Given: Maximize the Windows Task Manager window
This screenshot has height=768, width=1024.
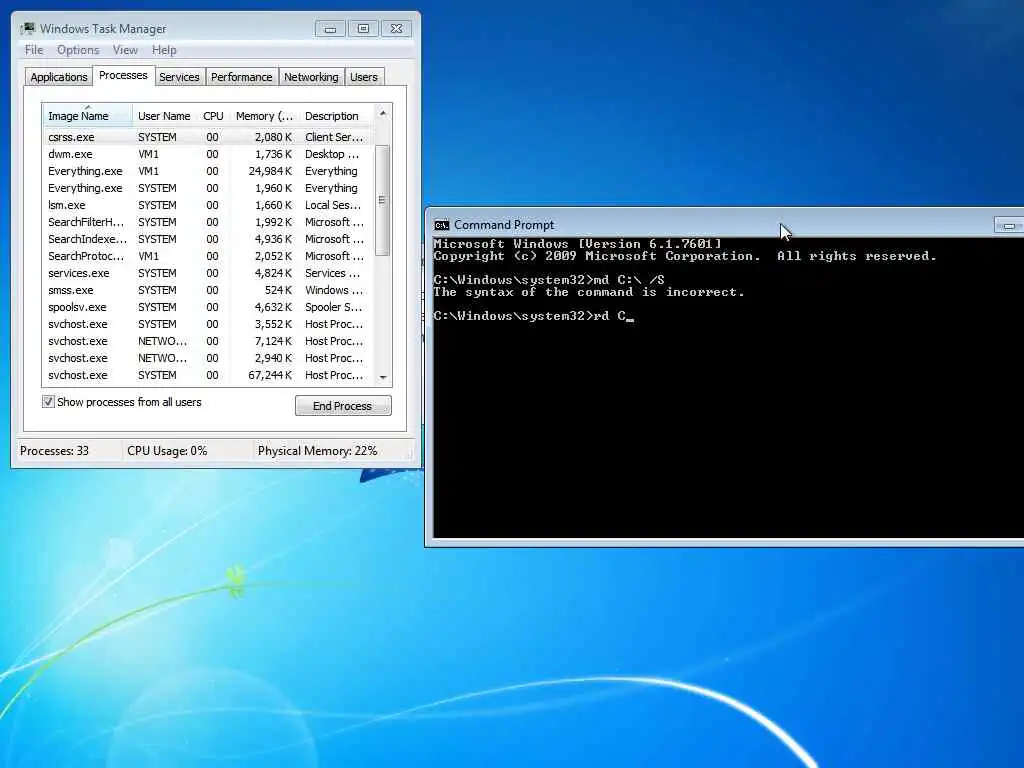Looking at the screenshot, I should coord(364,29).
